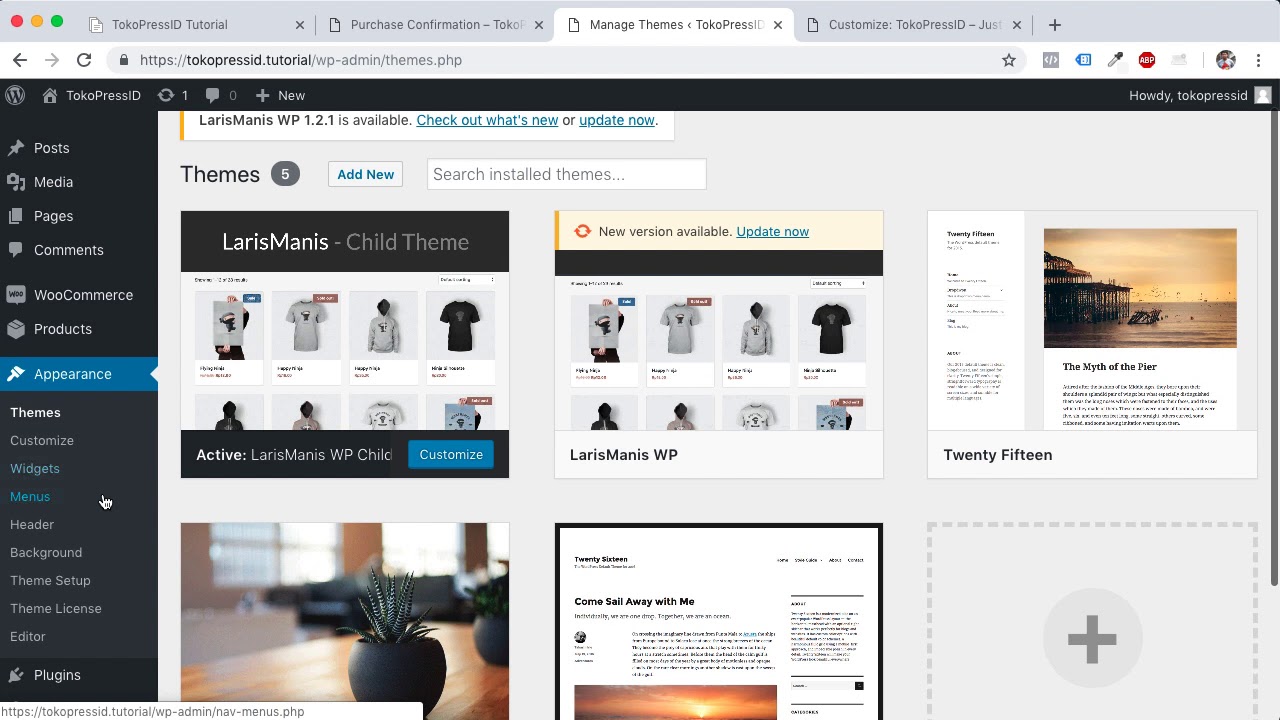Click the ABP adblocker extension icon
The image size is (1280, 720).
pos(1147,60)
